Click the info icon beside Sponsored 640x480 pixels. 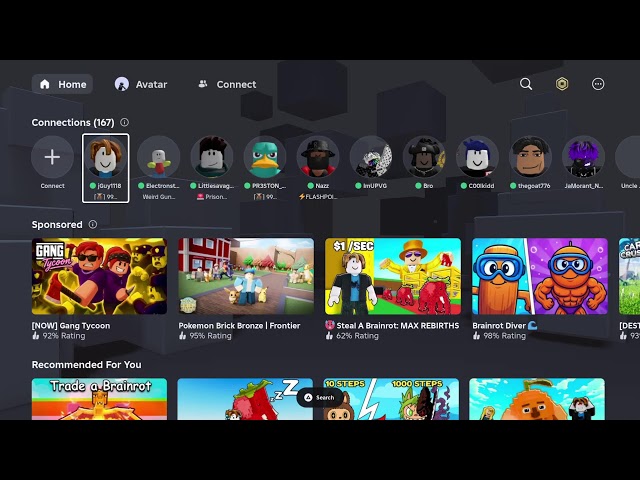click(x=94, y=225)
